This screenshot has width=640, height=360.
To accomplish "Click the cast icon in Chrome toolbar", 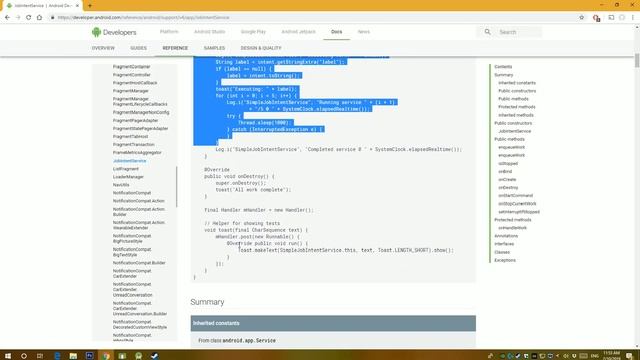I will pyautogui.click(x=611, y=18).
